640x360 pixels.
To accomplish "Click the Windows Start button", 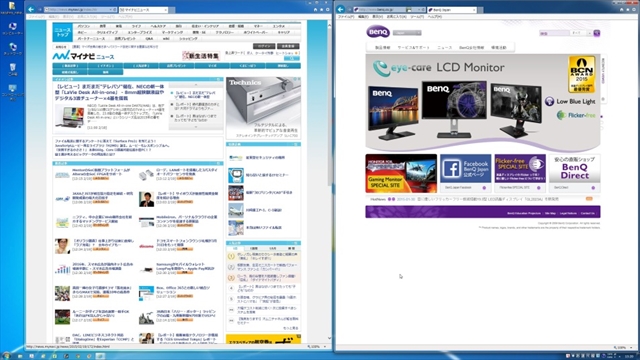I will [6, 356].
